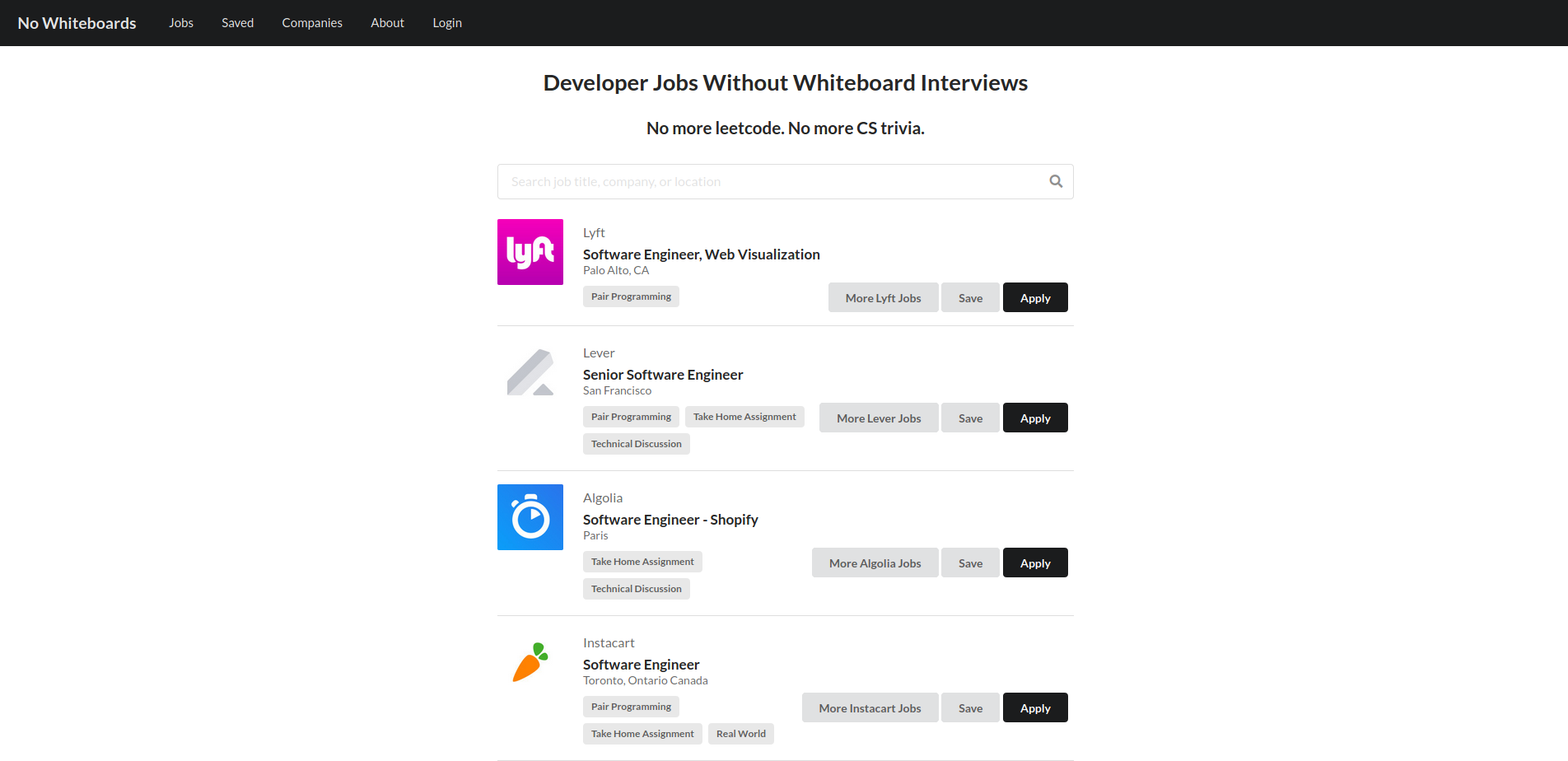Go to No Whiteboards home brand
This screenshot has height=761, width=1568.
[x=77, y=23]
